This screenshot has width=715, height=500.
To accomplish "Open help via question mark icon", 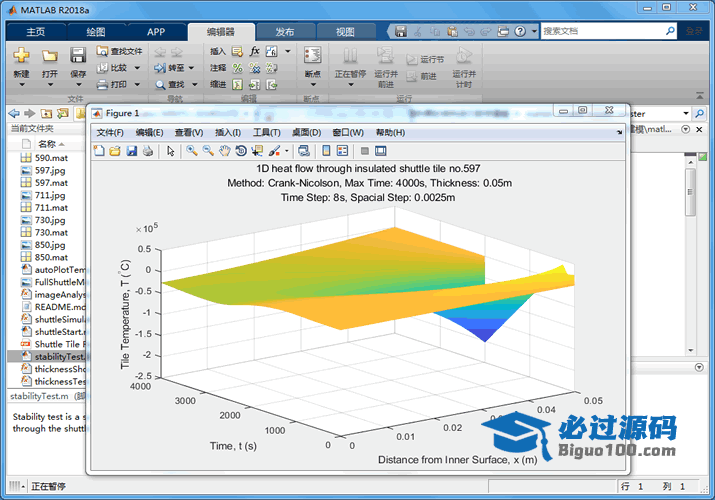I will click(520, 31).
